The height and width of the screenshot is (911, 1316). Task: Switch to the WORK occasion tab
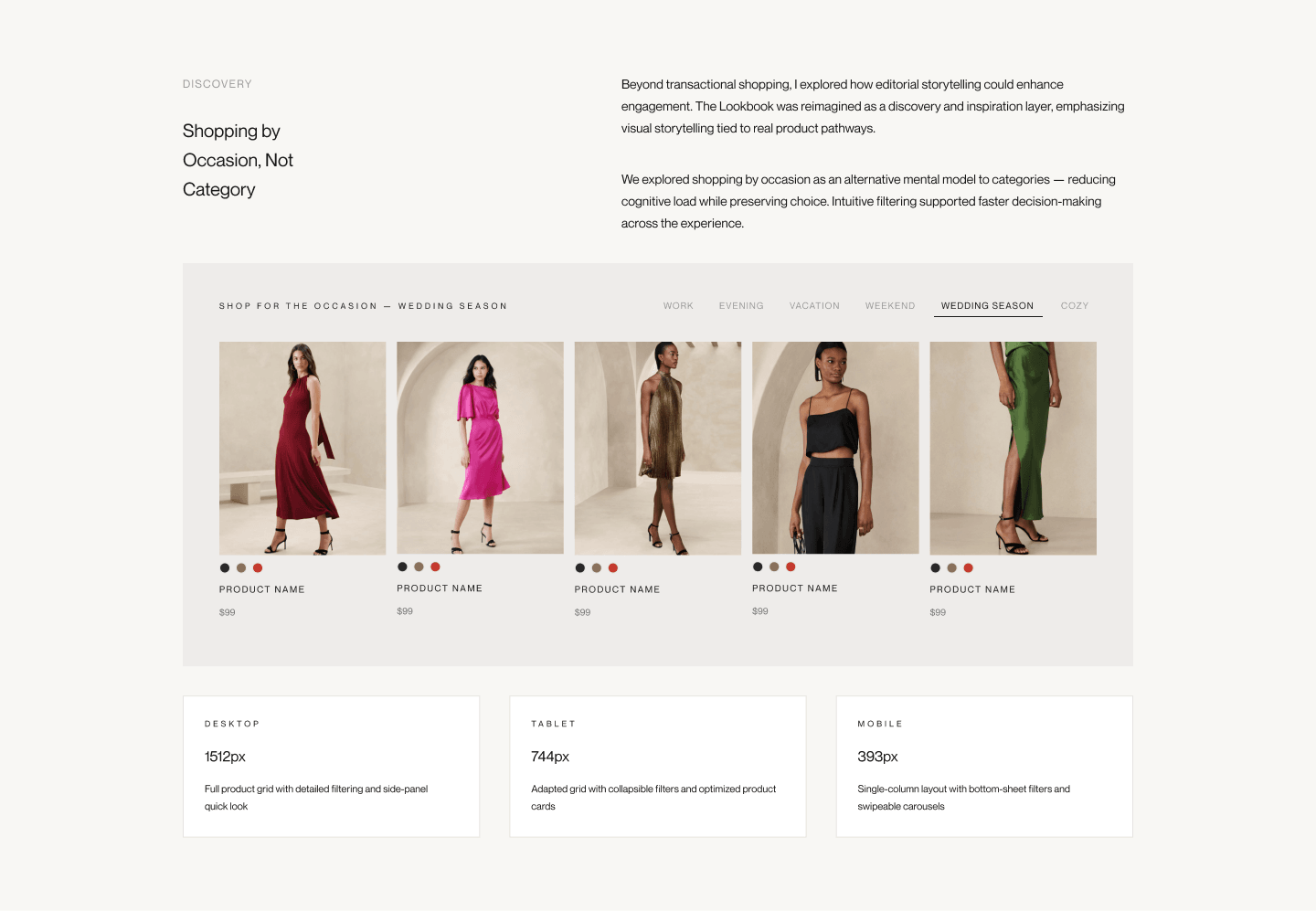(678, 306)
